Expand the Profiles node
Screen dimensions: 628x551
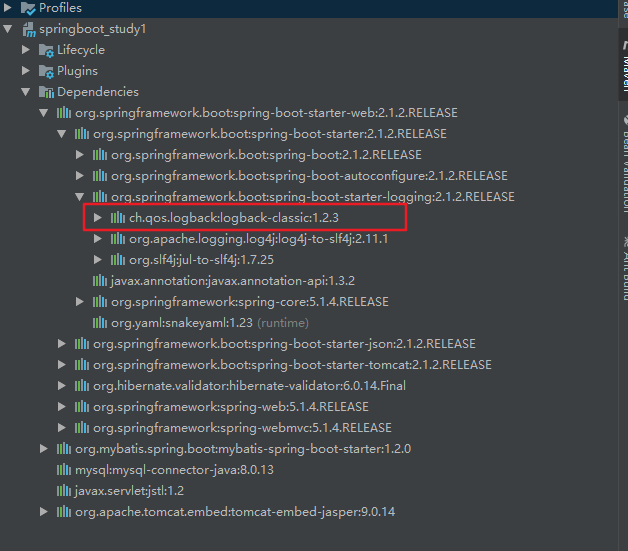click(7, 8)
